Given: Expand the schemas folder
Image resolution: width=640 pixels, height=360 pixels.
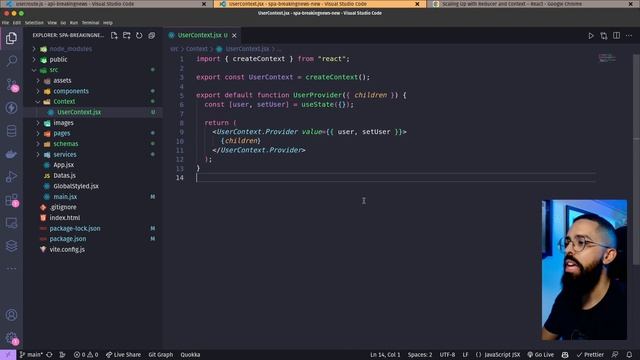Looking at the screenshot, I should tap(38, 144).
